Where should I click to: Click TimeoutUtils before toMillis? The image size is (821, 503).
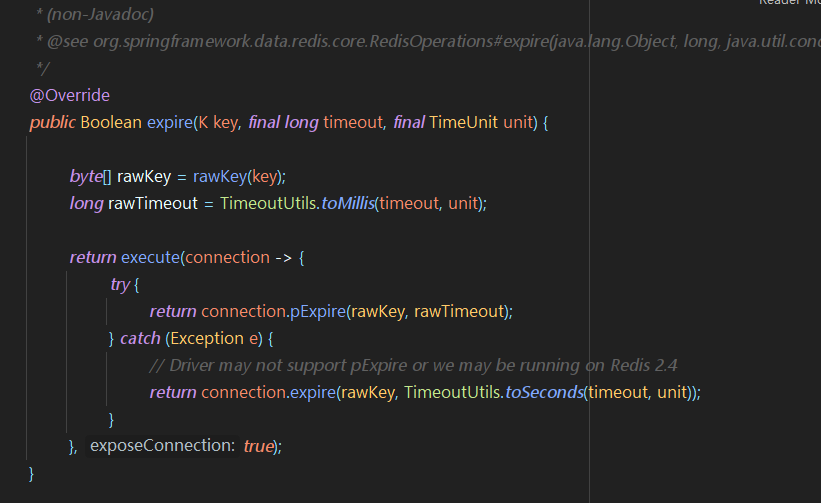(268, 203)
